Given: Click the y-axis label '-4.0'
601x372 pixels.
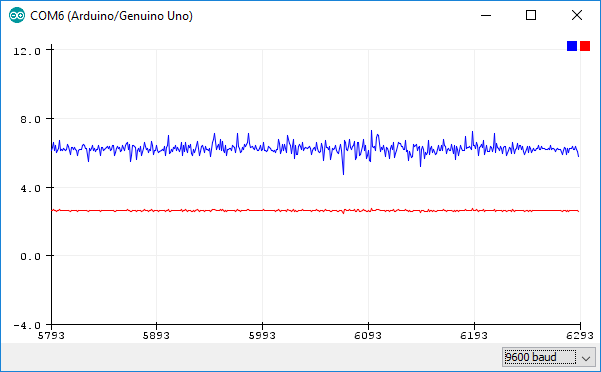Looking at the screenshot, I should pyautogui.click(x=27, y=325).
